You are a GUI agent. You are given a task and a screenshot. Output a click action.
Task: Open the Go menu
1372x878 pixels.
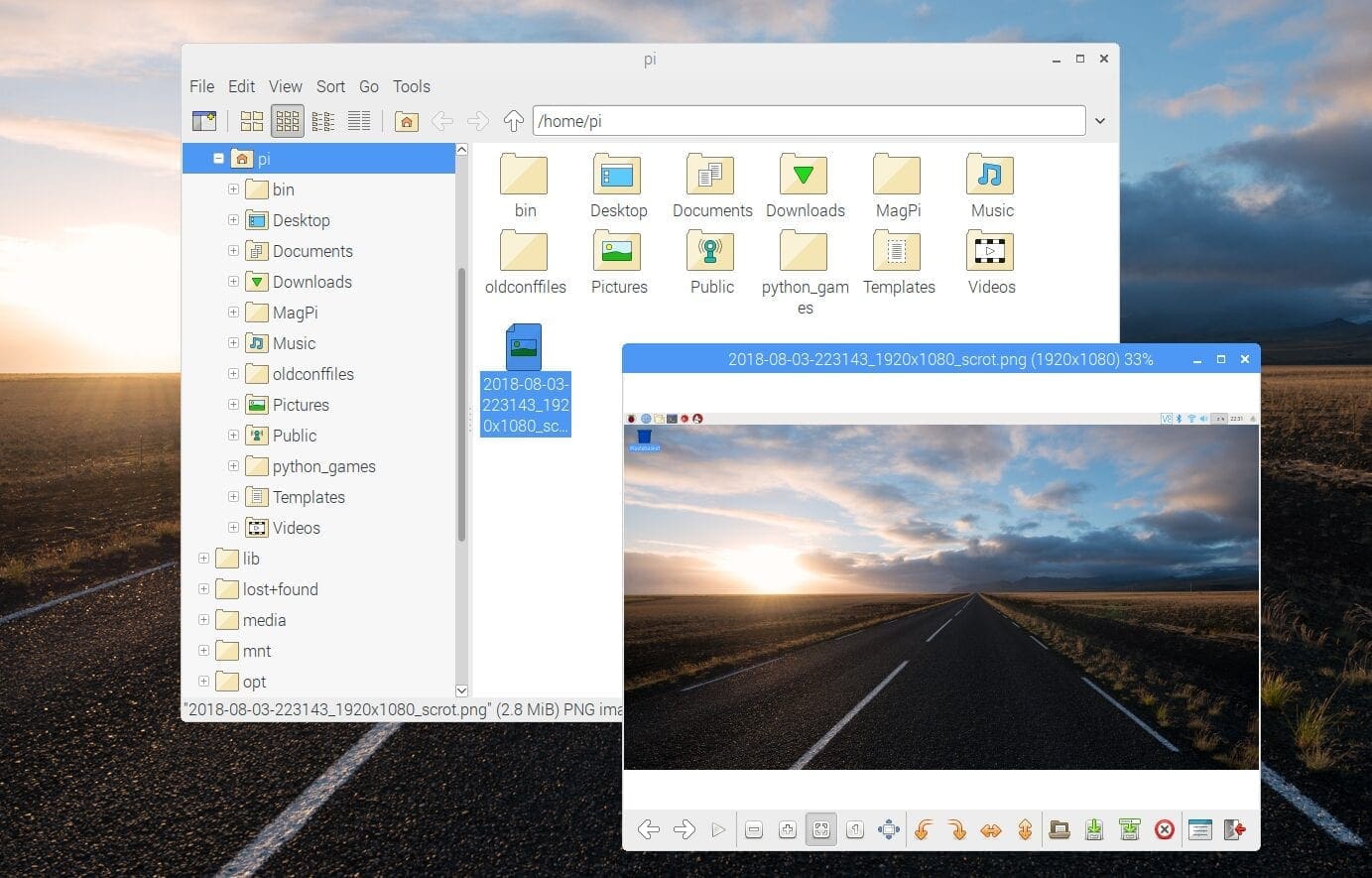click(x=369, y=86)
